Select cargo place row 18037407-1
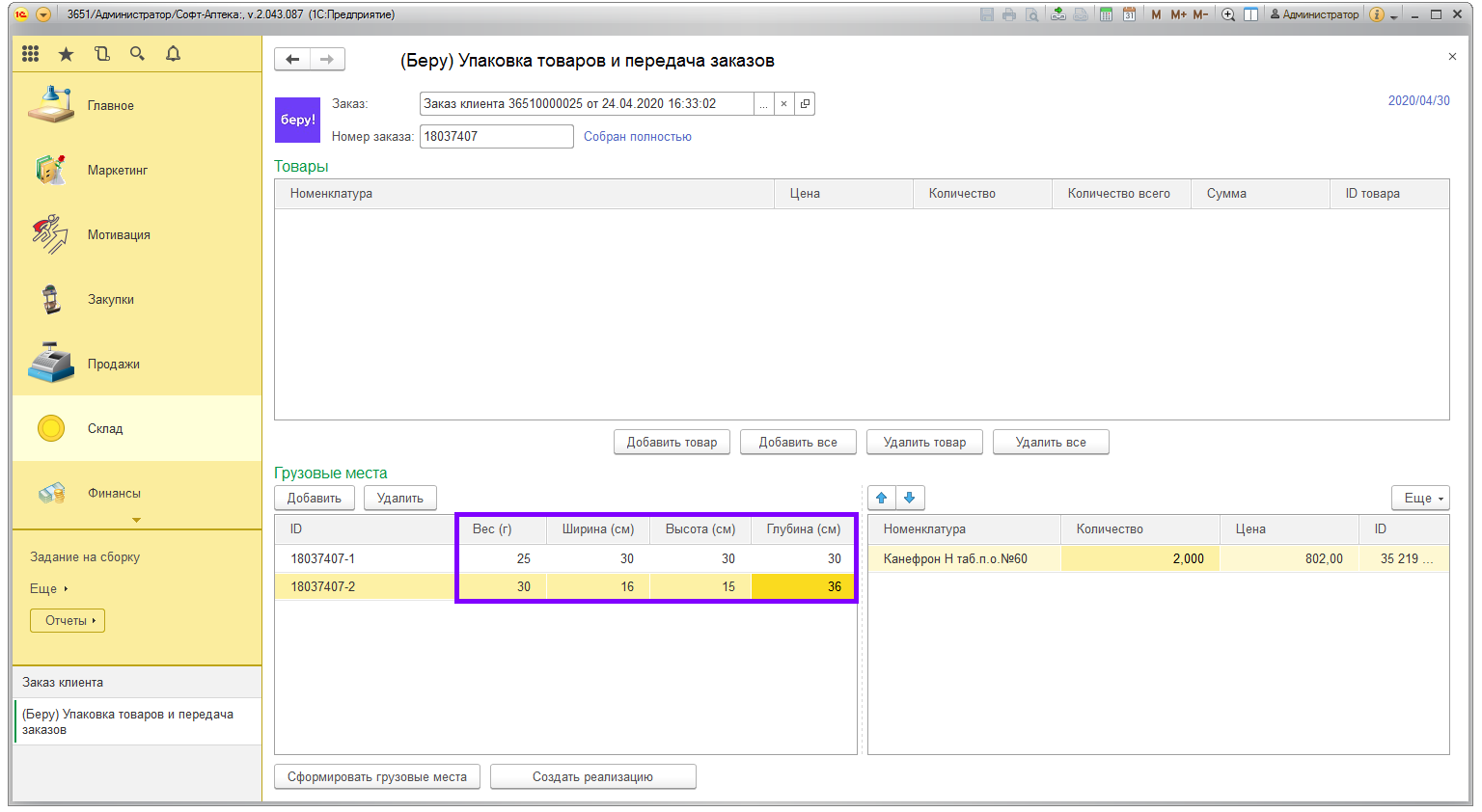Image resolution: width=1482 pixels, height=812 pixels. pyautogui.click(x=323, y=558)
